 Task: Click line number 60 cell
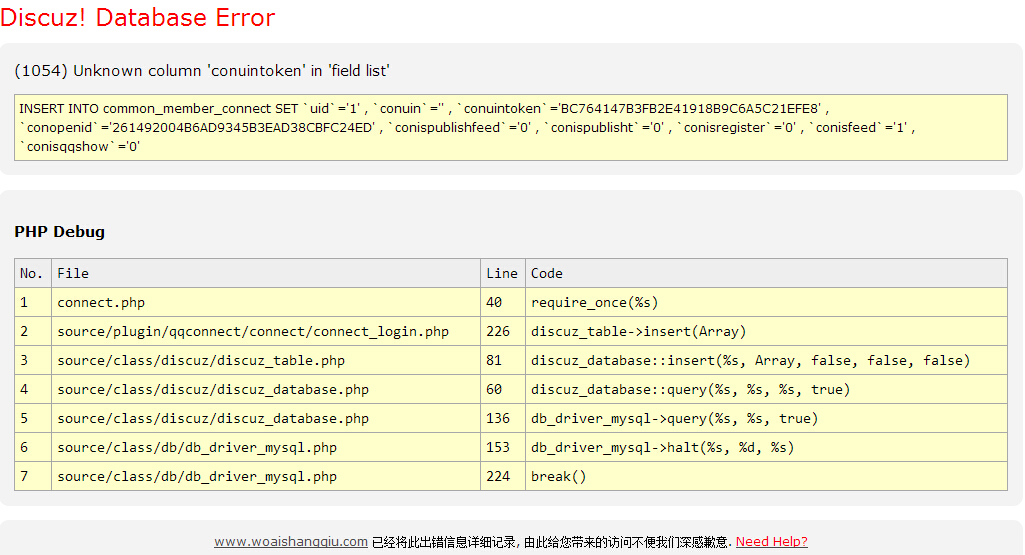pos(503,389)
